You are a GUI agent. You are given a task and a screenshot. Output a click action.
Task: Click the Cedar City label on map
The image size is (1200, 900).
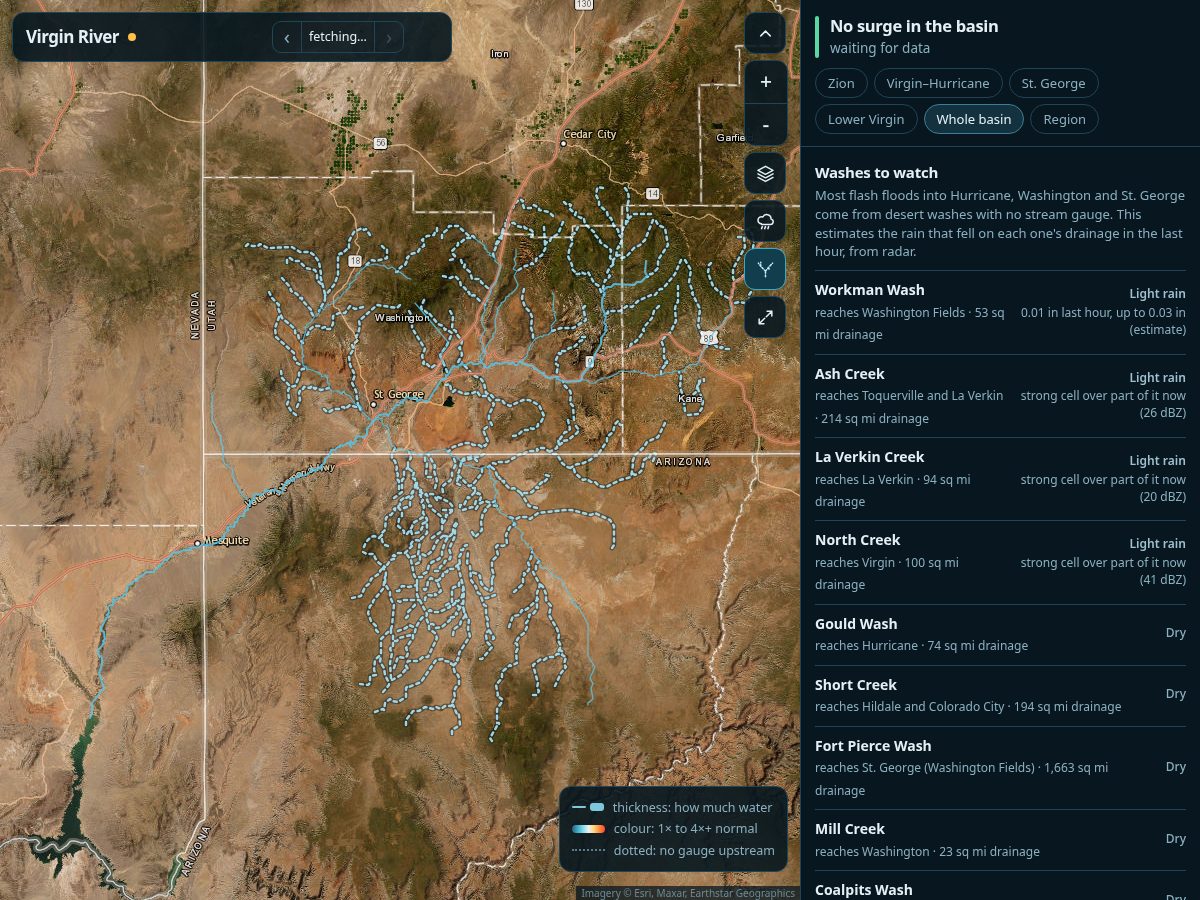pos(590,134)
